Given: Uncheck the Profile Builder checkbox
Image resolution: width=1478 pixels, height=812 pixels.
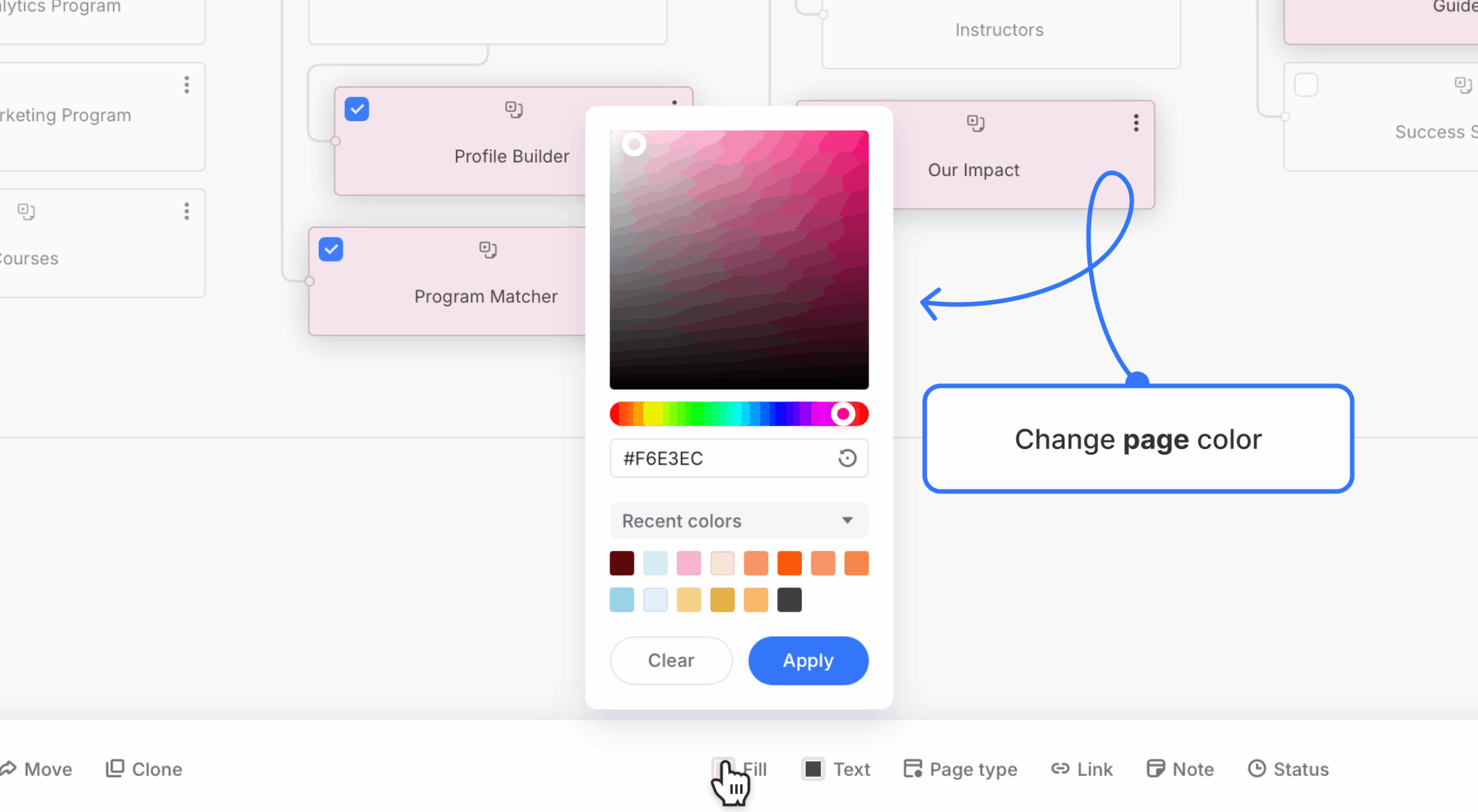Looking at the screenshot, I should tap(357, 109).
